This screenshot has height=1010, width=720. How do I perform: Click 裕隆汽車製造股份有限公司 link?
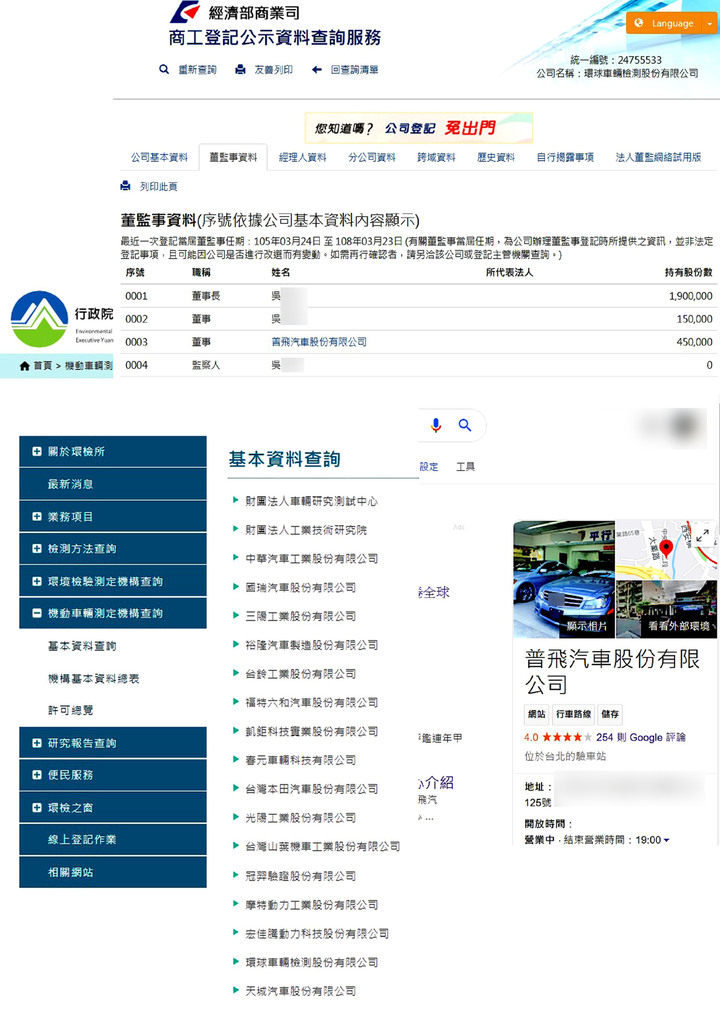312,645
